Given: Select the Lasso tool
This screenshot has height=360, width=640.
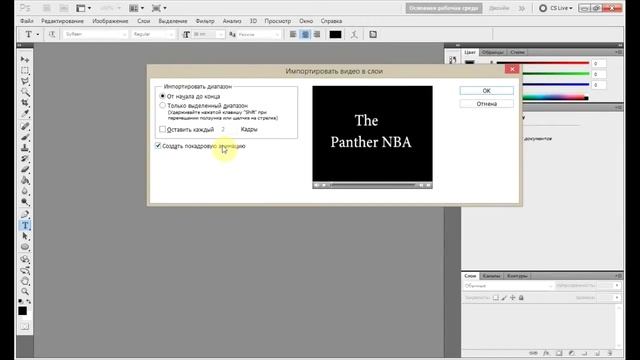Looking at the screenshot, I should coord(25,81).
